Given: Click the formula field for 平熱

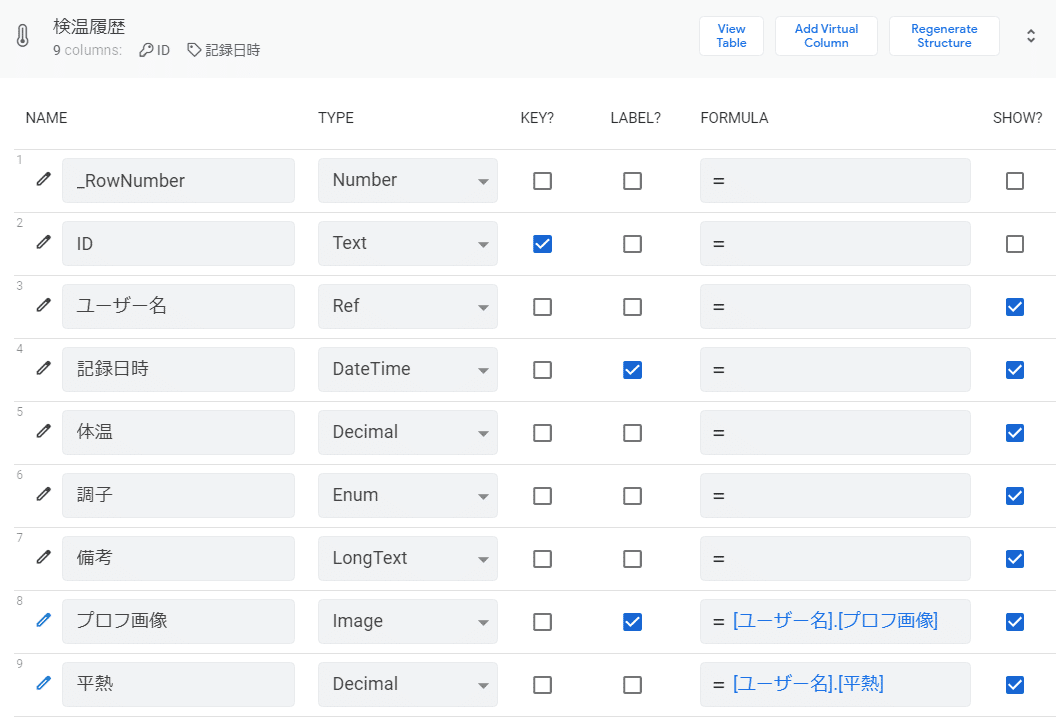Looking at the screenshot, I should point(835,685).
